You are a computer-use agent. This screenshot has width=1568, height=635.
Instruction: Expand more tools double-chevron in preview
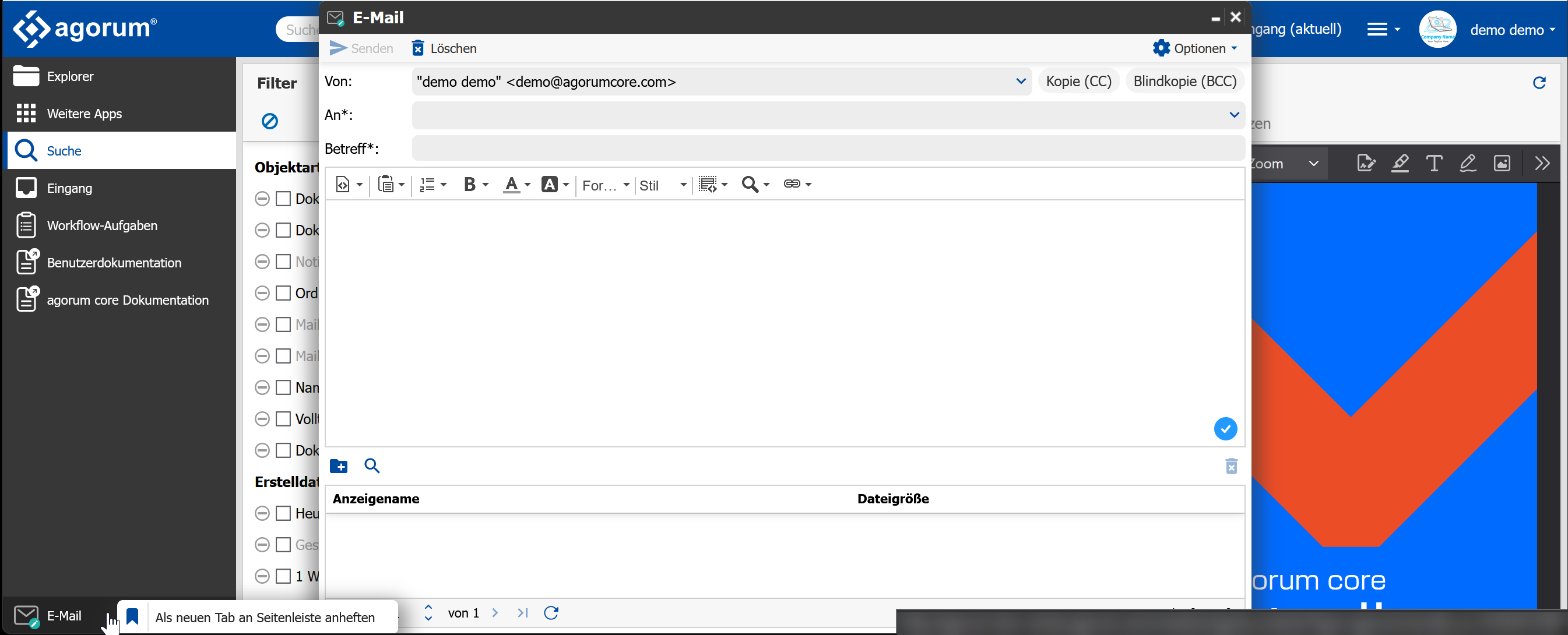1542,163
